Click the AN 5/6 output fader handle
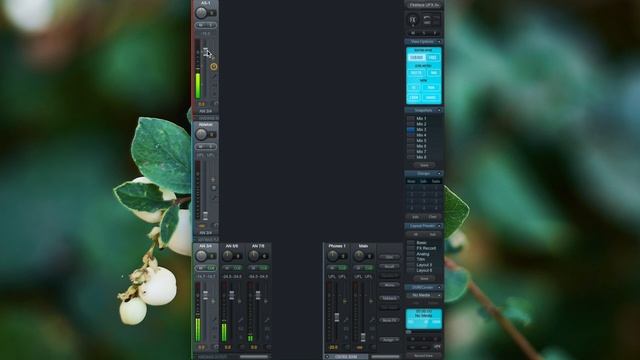The width and height of the screenshot is (640, 360). (x=232, y=295)
